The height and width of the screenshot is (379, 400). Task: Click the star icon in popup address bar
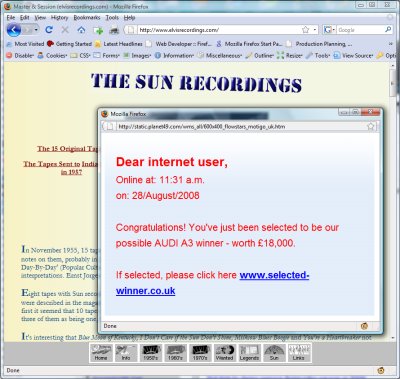[370, 126]
